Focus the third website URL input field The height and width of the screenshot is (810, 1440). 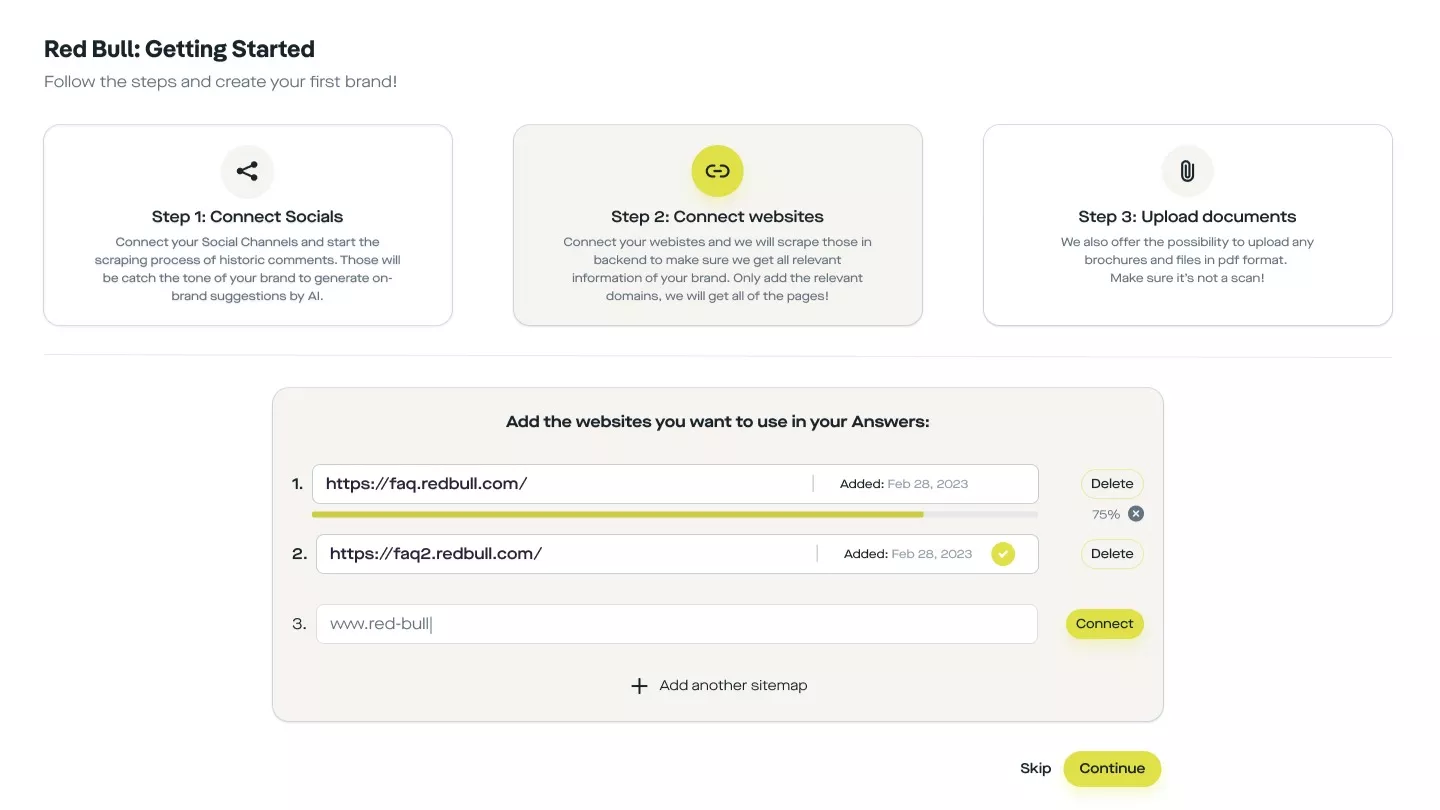click(676, 624)
